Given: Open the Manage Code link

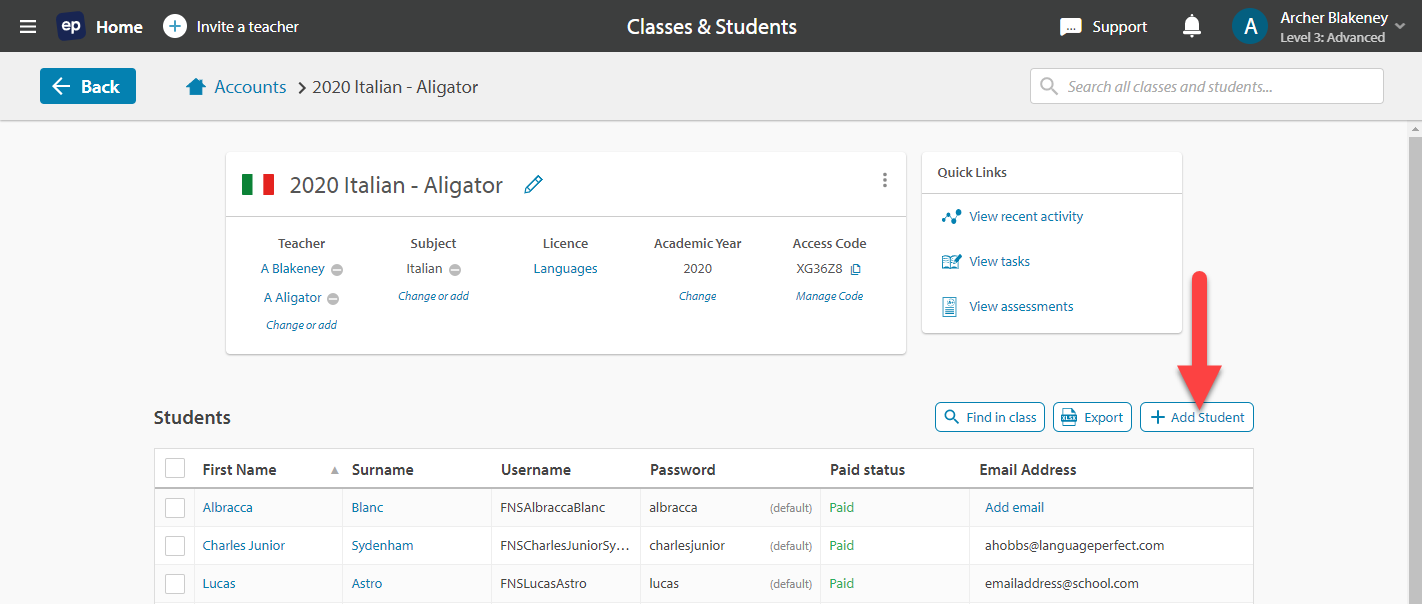Looking at the screenshot, I should coord(829,295).
